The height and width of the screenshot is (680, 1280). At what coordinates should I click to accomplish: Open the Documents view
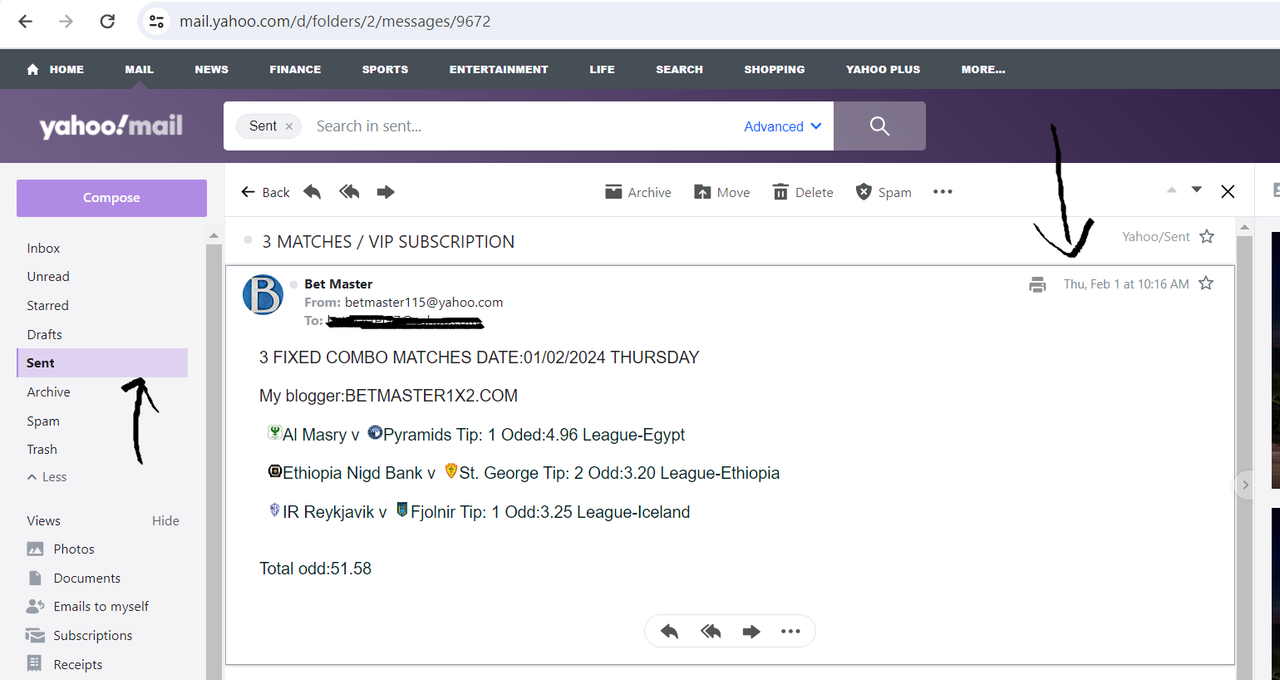(x=73, y=578)
